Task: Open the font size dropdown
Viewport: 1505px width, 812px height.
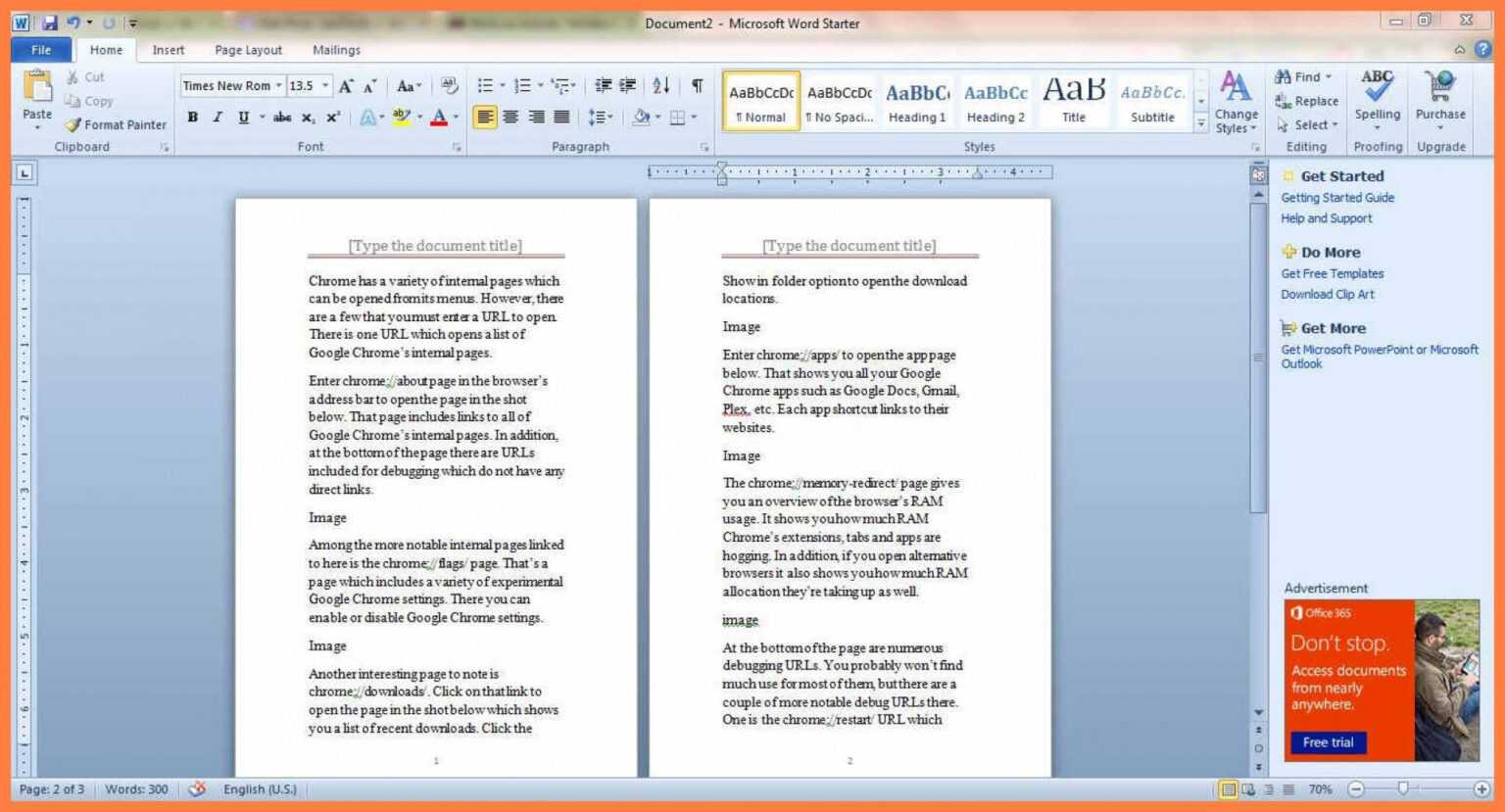Action: [x=323, y=85]
